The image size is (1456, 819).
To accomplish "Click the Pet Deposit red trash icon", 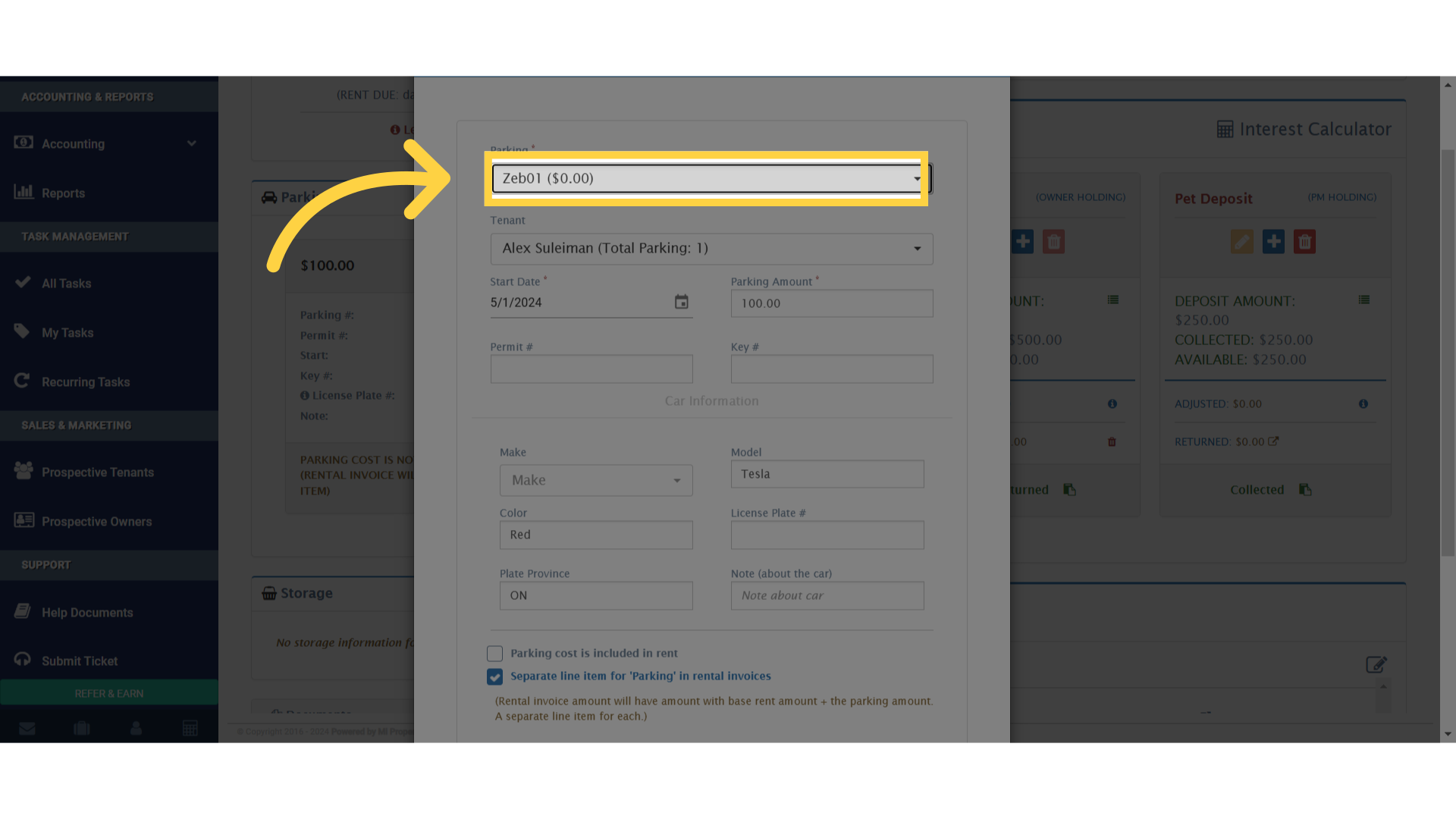I will coord(1304,242).
